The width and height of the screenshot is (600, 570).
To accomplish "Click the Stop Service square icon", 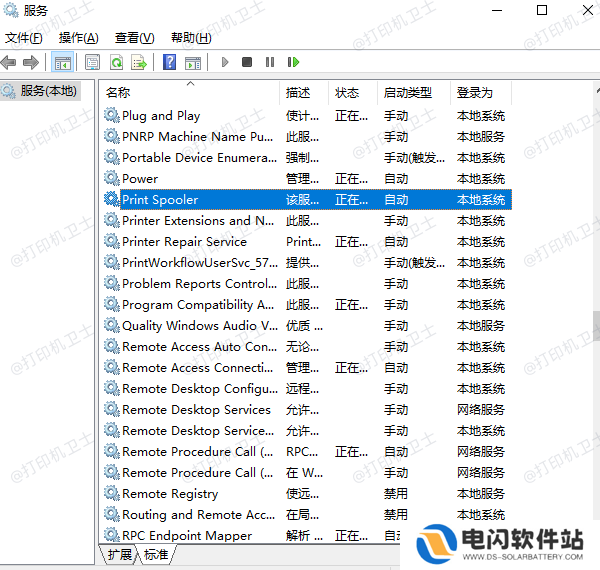I will point(247,62).
